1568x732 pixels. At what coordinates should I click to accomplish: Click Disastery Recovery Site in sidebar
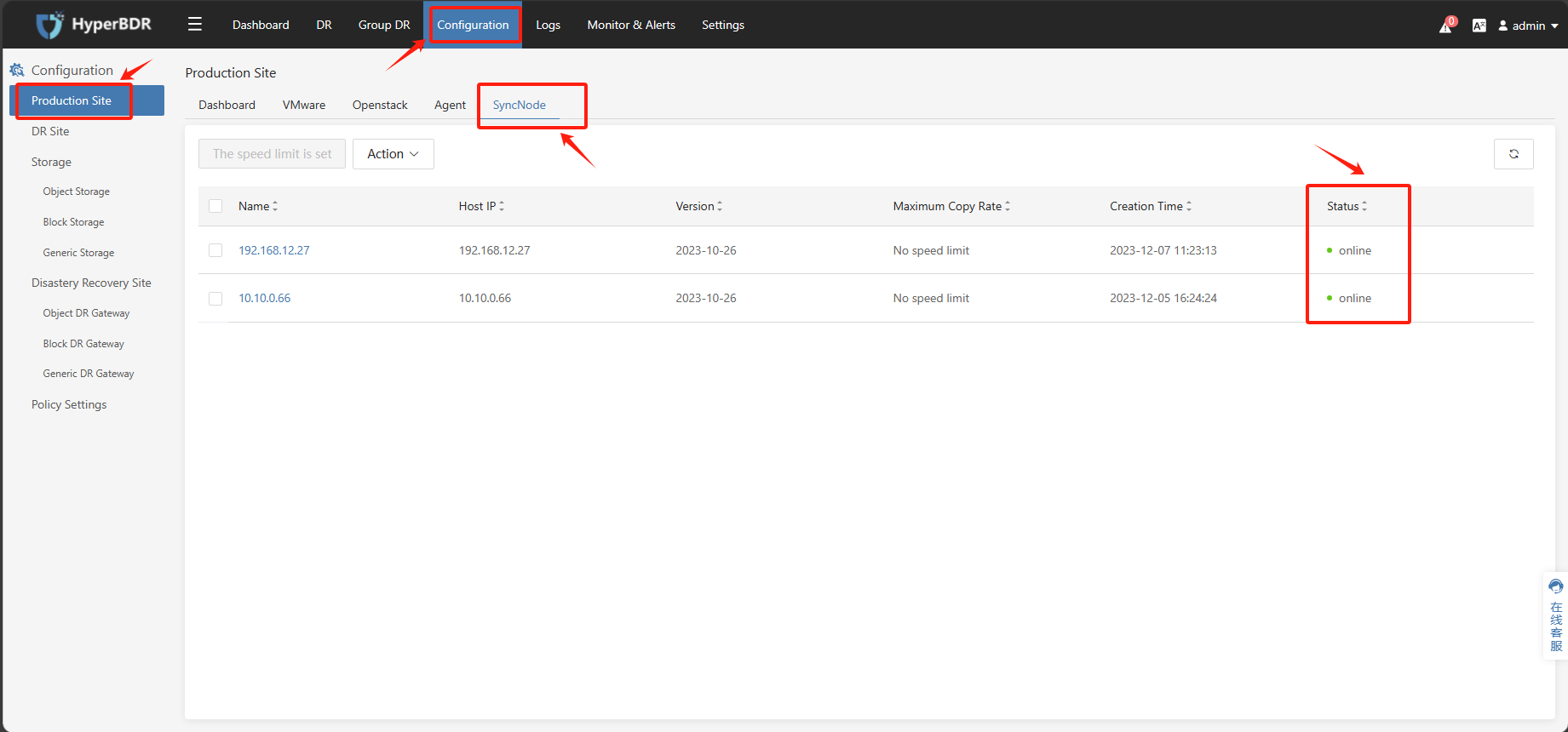click(91, 283)
